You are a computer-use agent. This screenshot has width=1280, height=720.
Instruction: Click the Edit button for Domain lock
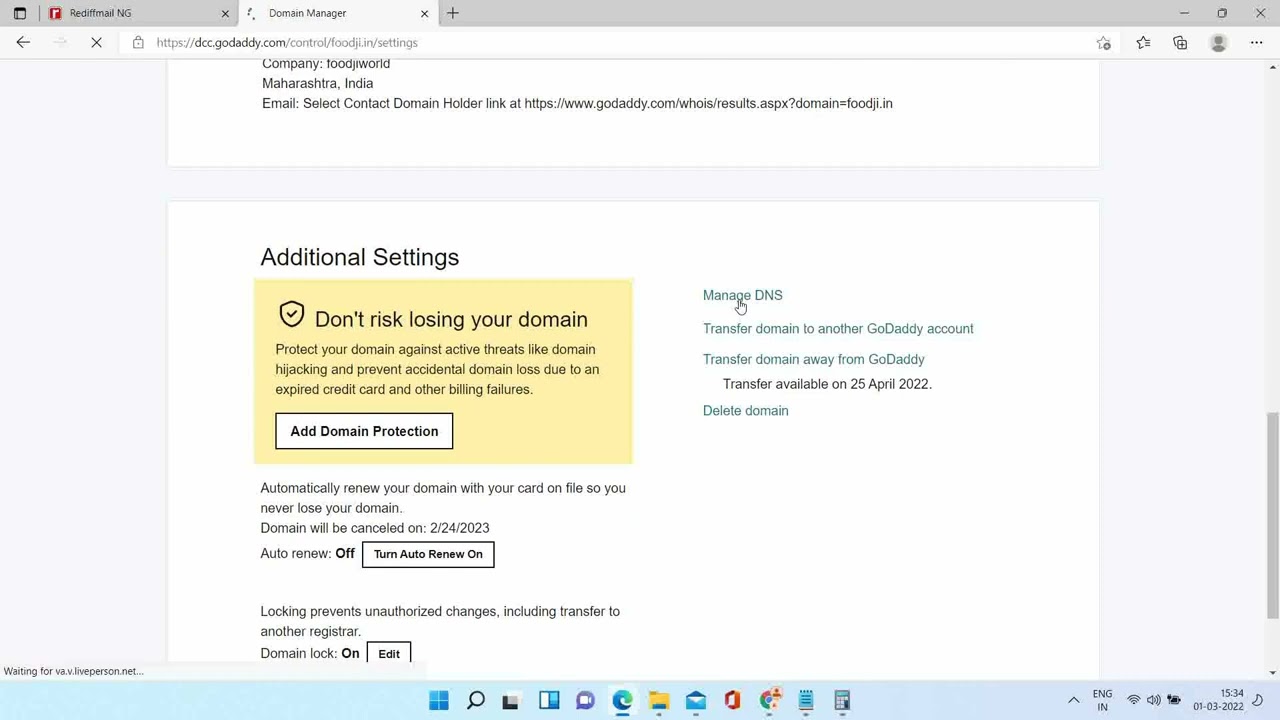[x=389, y=653]
